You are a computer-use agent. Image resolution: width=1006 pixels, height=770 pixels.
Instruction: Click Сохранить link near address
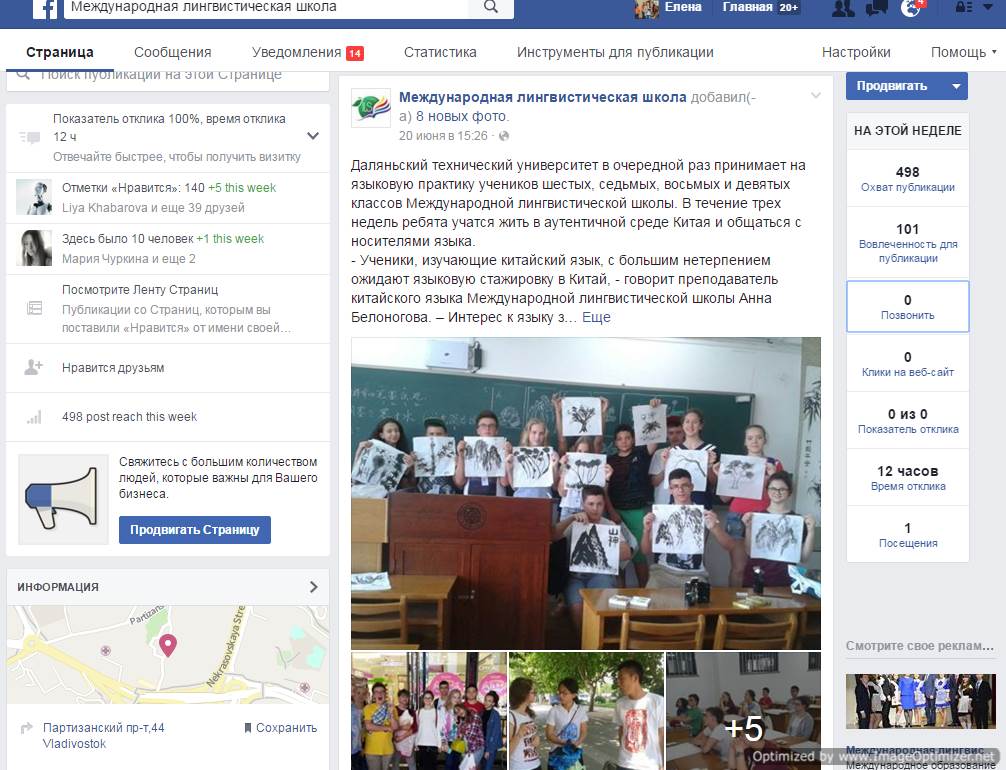point(280,728)
